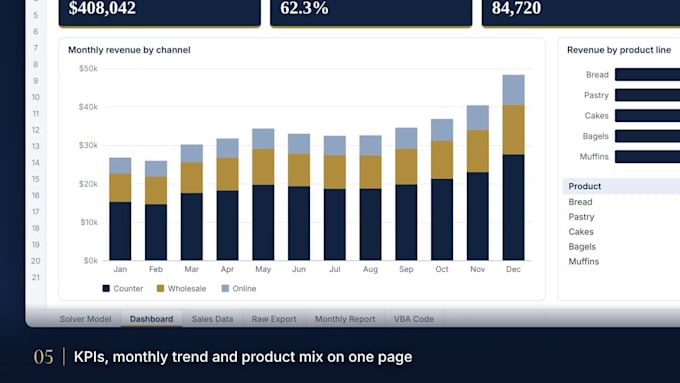Click the Bagels revenue bar
The width and height of the screenshot is (680, 383).
coord(647,136)
